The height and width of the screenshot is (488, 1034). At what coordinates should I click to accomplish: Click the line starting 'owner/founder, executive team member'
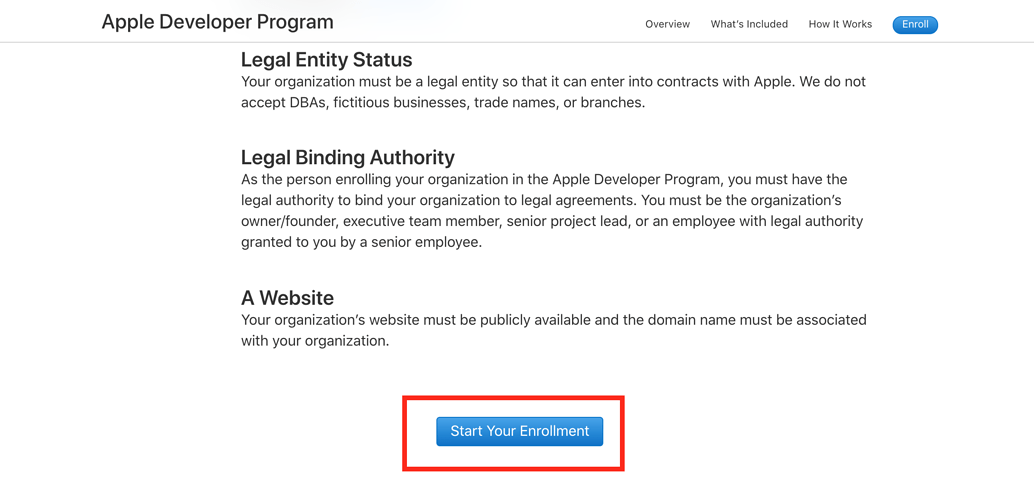[552, 221]
